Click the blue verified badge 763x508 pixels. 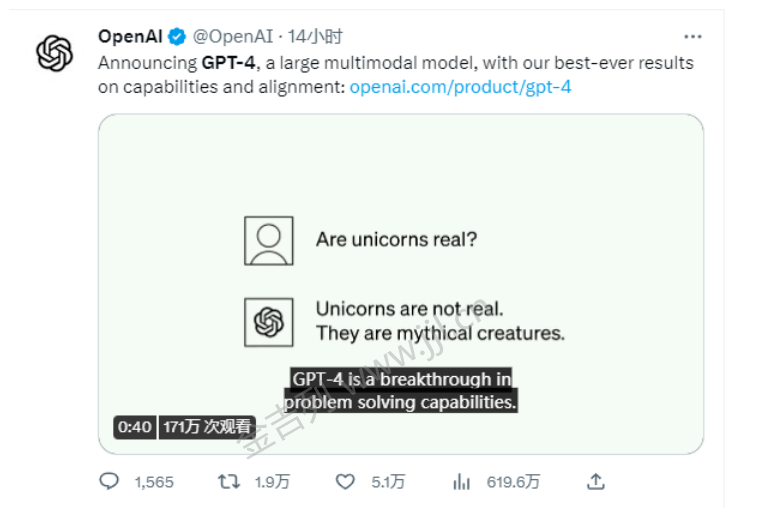tap(177, 37)
